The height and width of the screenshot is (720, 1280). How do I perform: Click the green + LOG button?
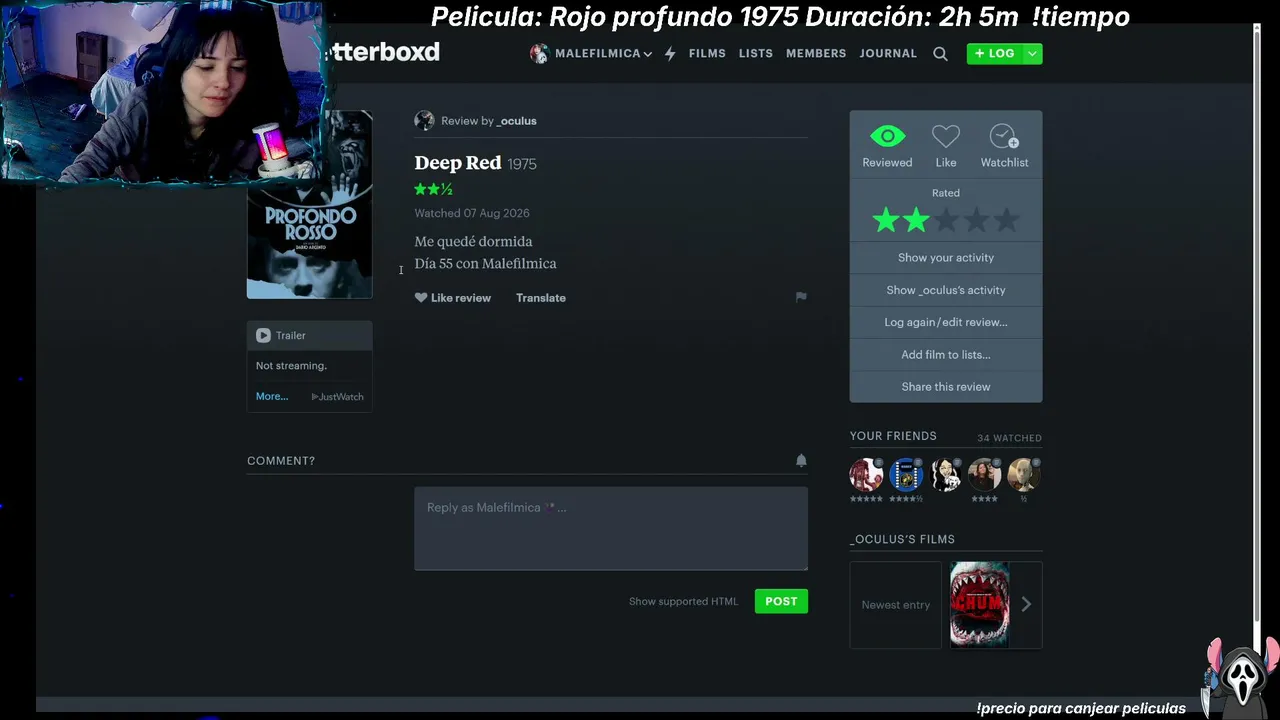pyautogui.click(x=995, y=54)
